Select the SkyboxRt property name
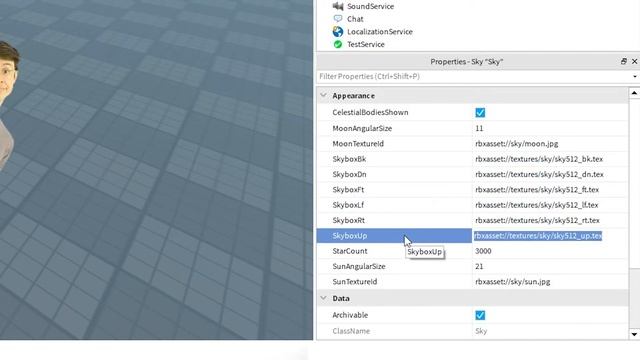The width and height of the screenshot is (640, 360). pos(349,220)
